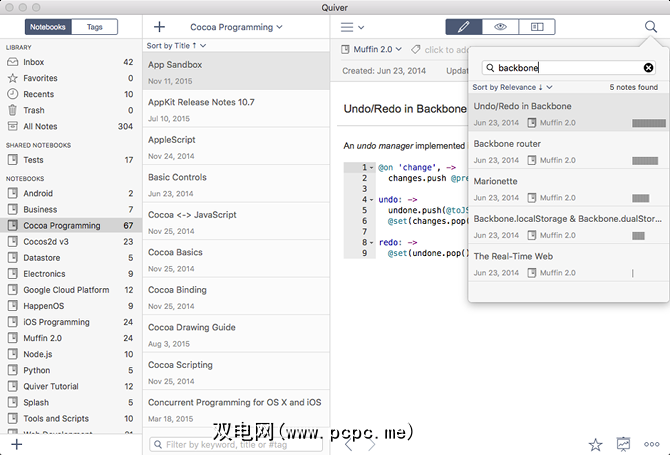Viewport: 670px width, 455px height.
Task: Switch to side-by-side view mode
Action: click(x=537, y=27)
